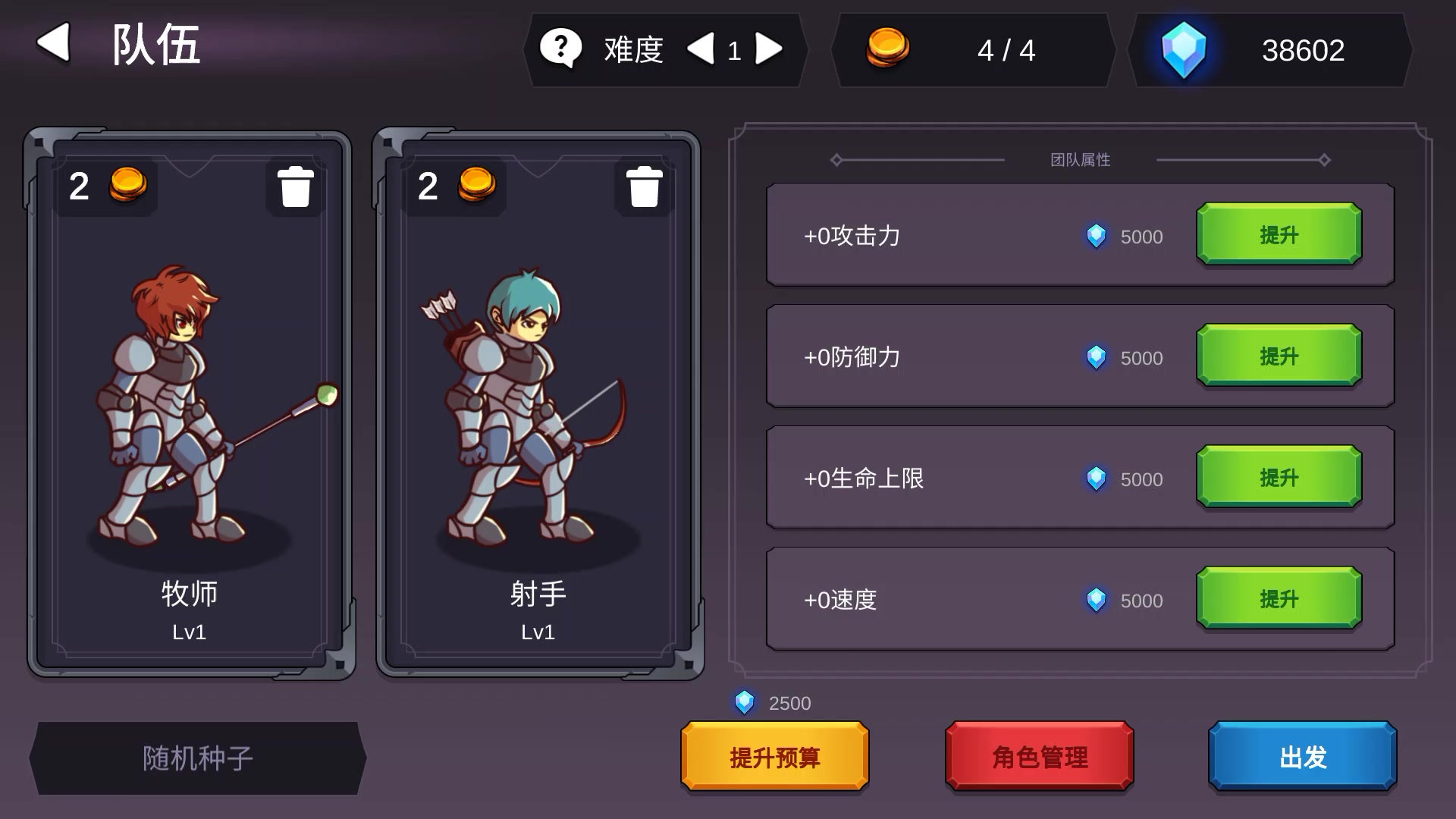This screenshot has width=1456, height=819.
Task: Select the 牧师 priest character card
Action: click(190, 403)
